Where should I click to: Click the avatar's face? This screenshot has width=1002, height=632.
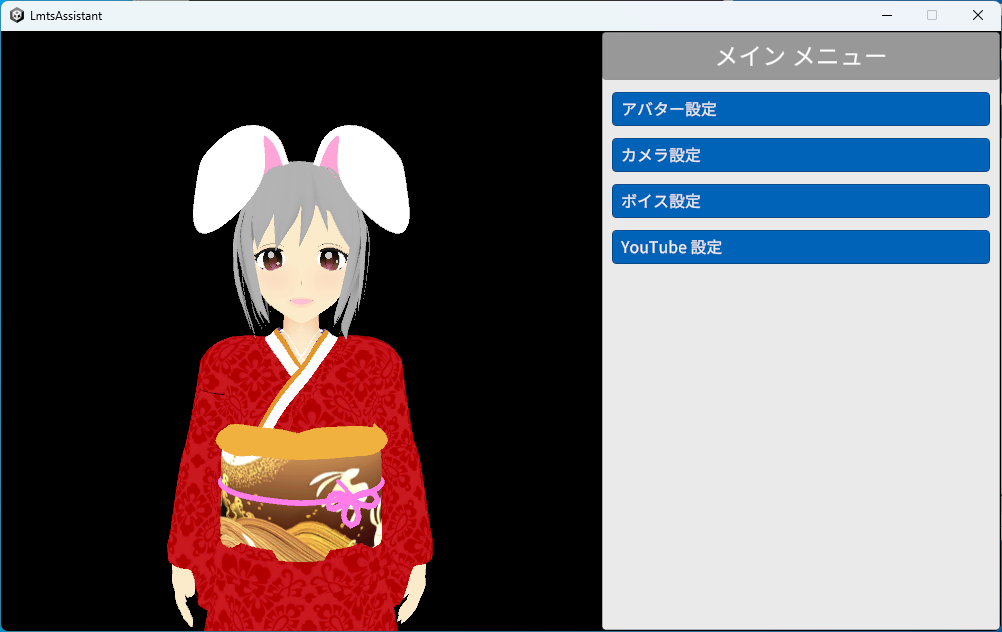tap(302, 275)
